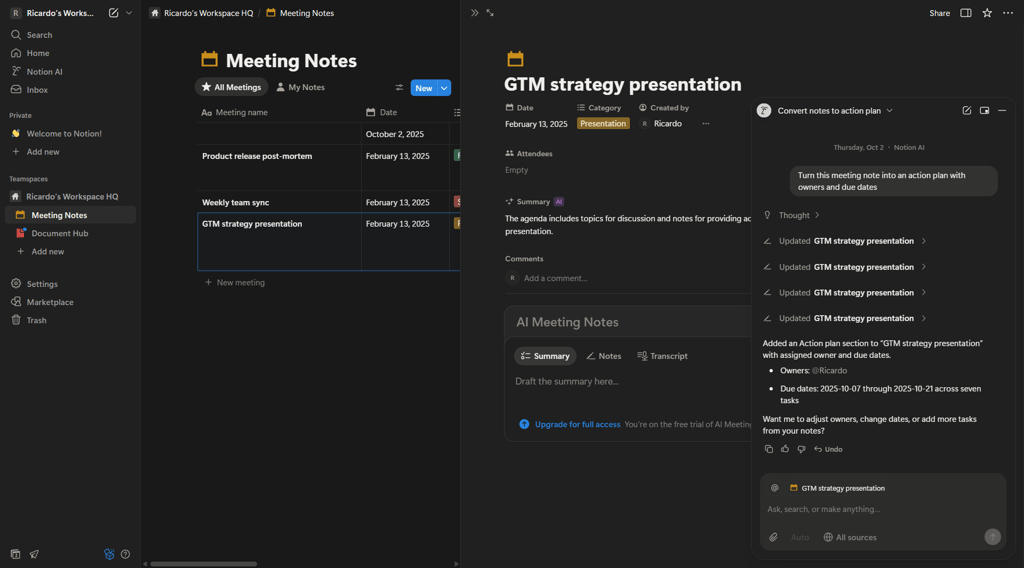Click the blue New button
This screenshot has width=1024, height=568.
[424, 88]
